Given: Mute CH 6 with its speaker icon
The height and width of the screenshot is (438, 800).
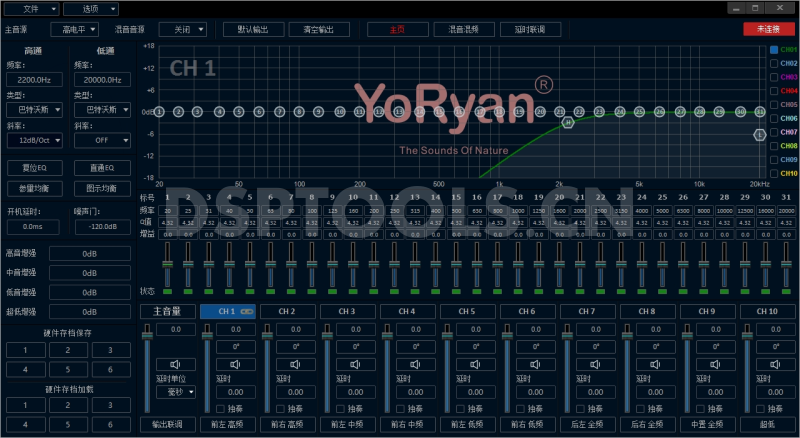Looking at the screenshot, I should [536, 364].
